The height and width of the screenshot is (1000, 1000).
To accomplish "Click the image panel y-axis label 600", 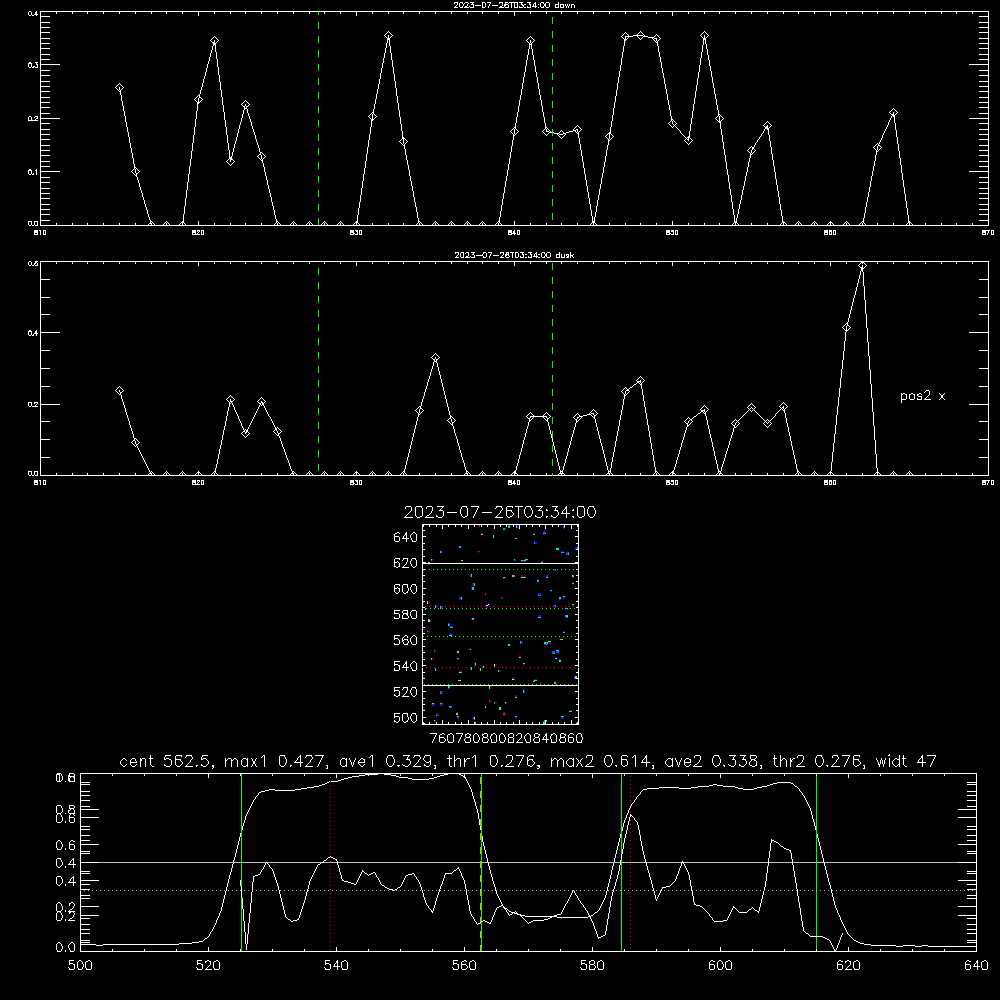I will coord(406,589).
